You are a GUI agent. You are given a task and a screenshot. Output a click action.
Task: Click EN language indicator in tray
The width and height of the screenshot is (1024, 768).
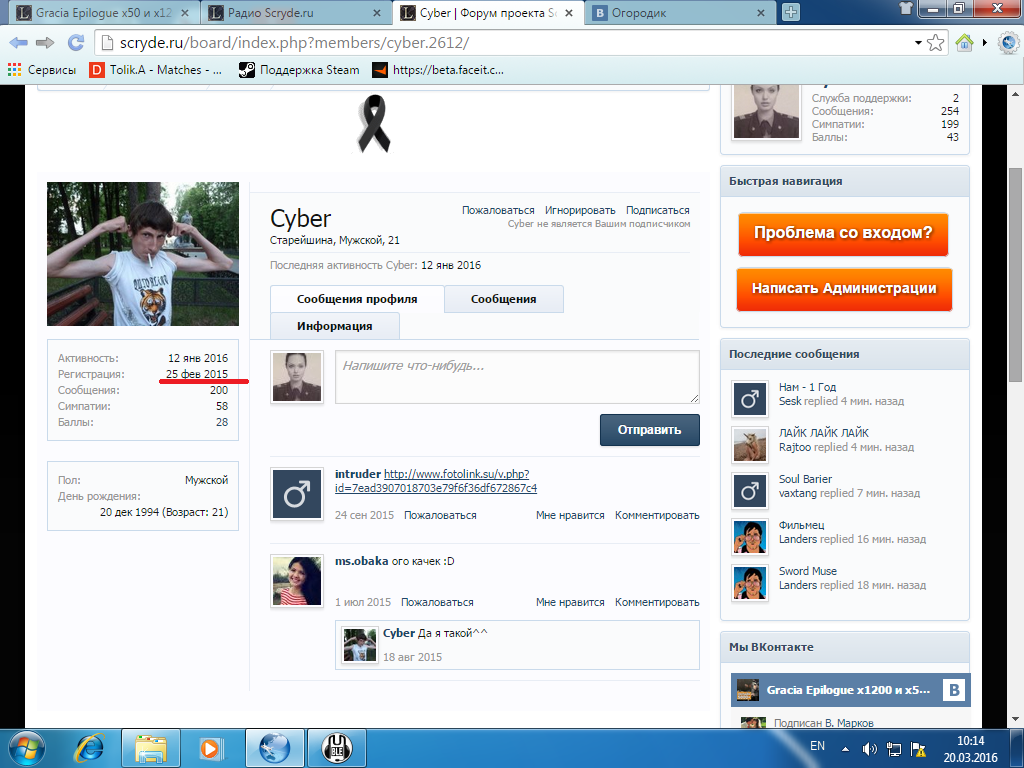click(817, 746)
